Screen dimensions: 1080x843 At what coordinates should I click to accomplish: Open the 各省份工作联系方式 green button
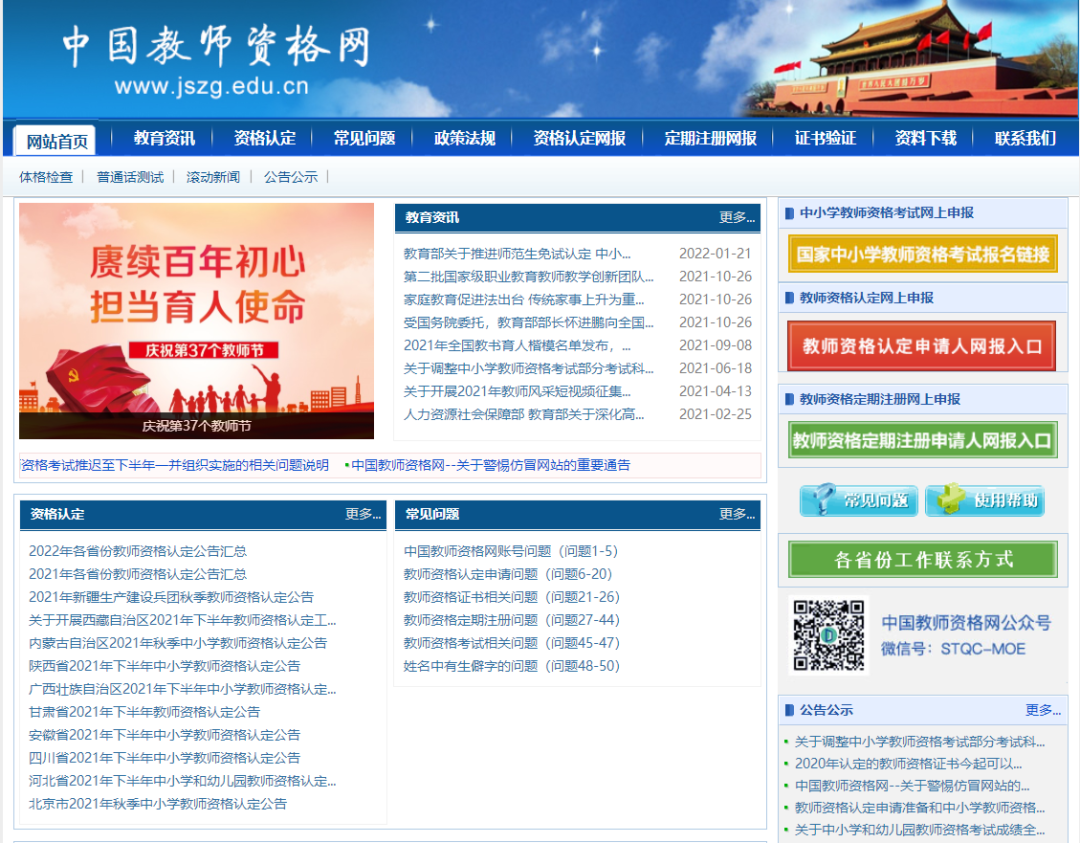tap(923, 559)
